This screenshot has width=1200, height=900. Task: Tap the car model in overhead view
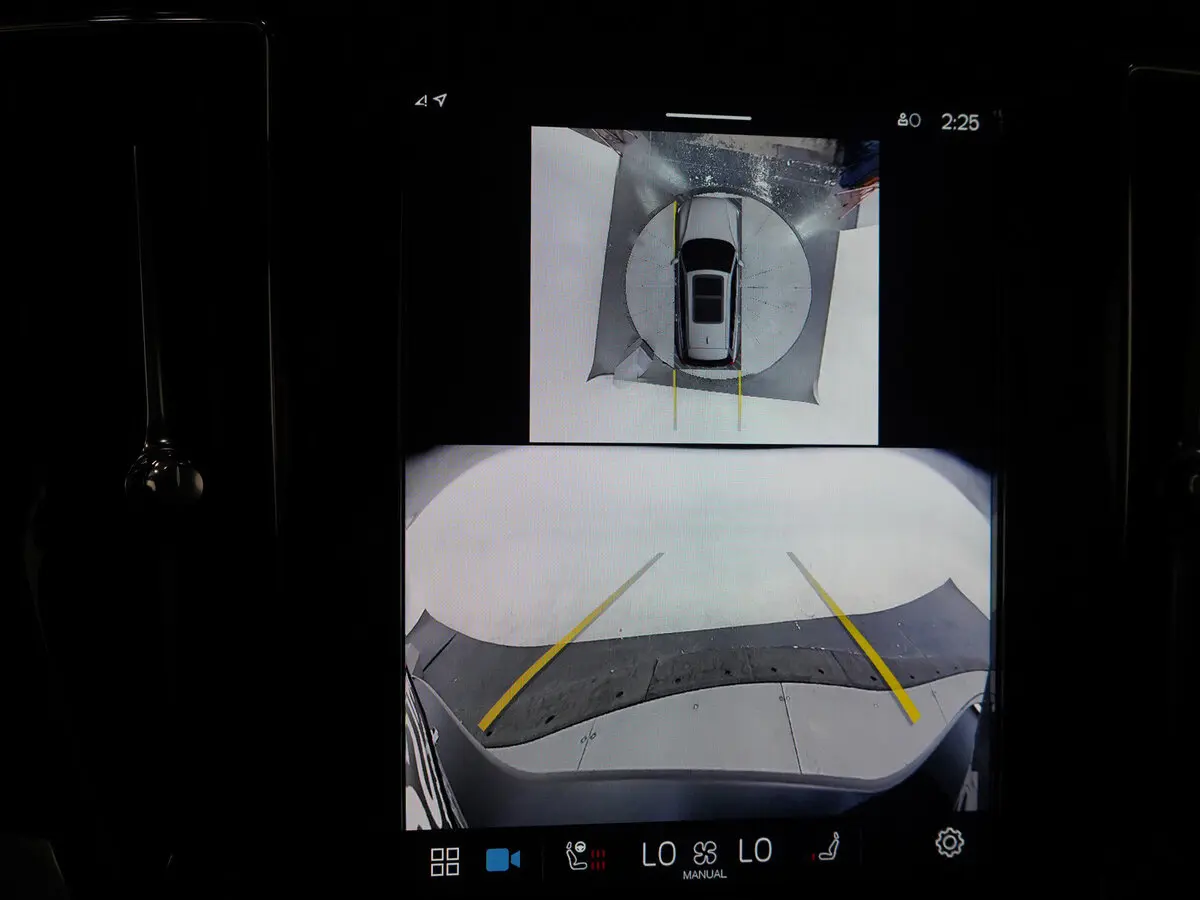(x=707, y=280)
